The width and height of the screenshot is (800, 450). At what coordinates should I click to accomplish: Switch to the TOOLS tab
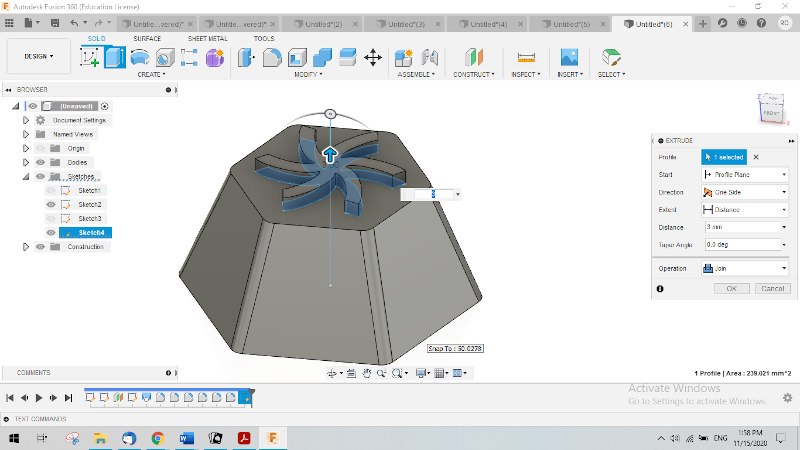[264, 38]
